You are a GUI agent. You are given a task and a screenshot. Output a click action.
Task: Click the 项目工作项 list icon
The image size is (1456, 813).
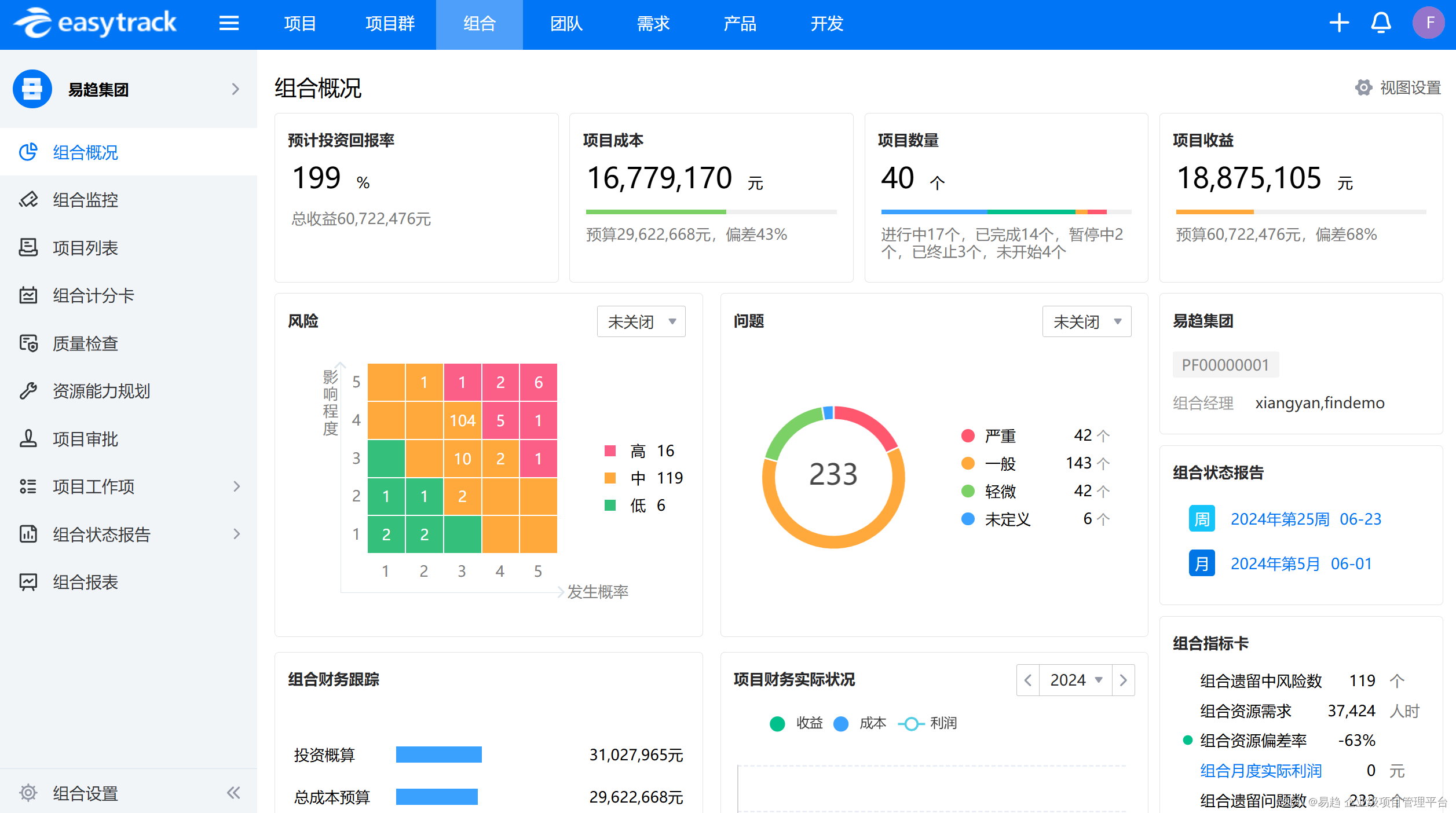point(28,486)
